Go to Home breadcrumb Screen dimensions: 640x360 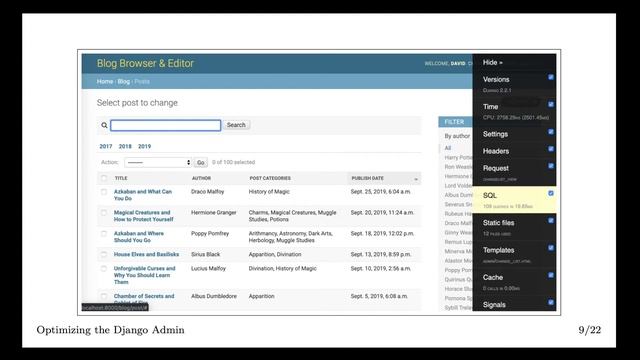click(x=104, y=82)
